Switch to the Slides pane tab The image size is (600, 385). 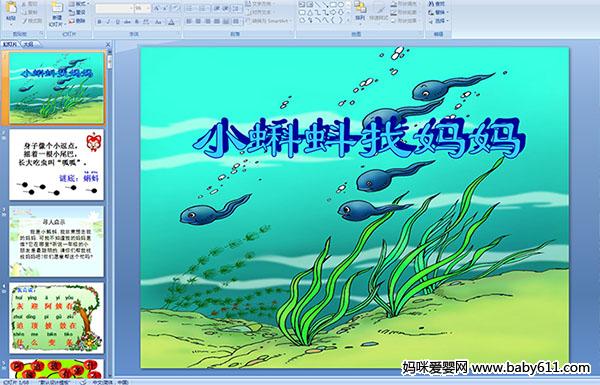tap(10, 44)
